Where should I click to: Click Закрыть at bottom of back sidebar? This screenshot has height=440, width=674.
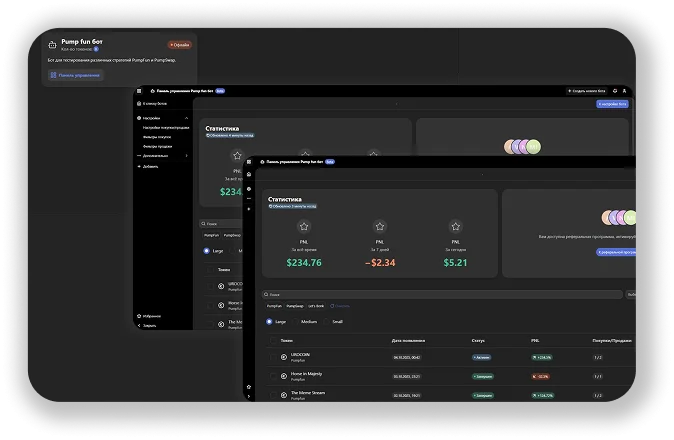point(147,325)
